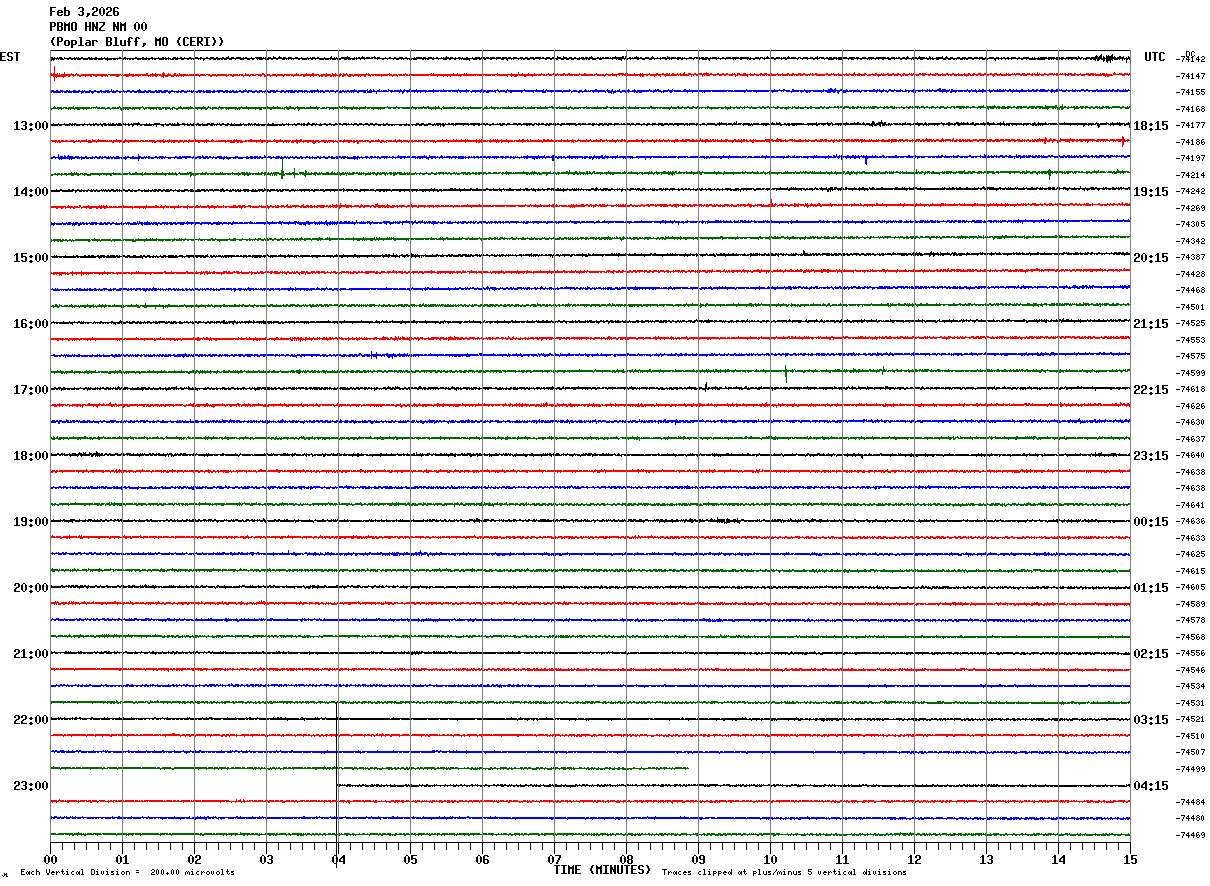Click the 14:00 EST time label
Screen dimensions: 1210x886
tap(30, 192)
